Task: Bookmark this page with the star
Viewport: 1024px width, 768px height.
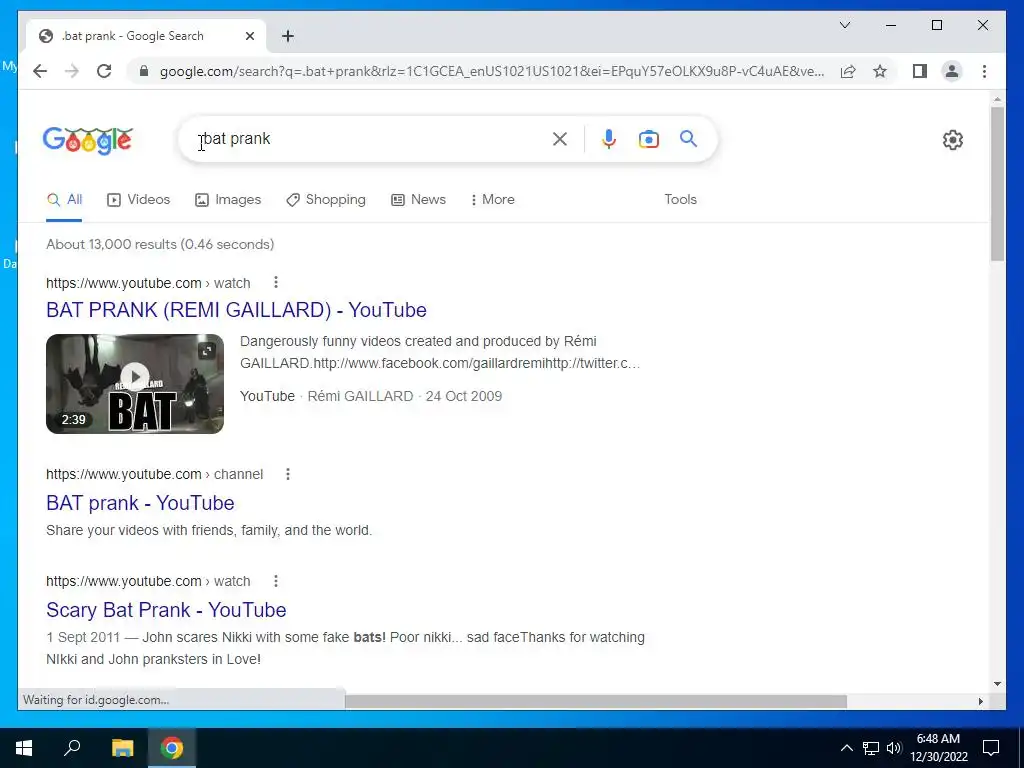Action: [x=880, y=71]
